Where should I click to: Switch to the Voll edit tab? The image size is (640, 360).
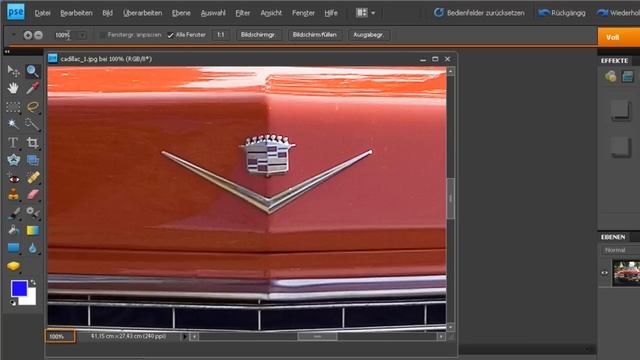point(619,37)
